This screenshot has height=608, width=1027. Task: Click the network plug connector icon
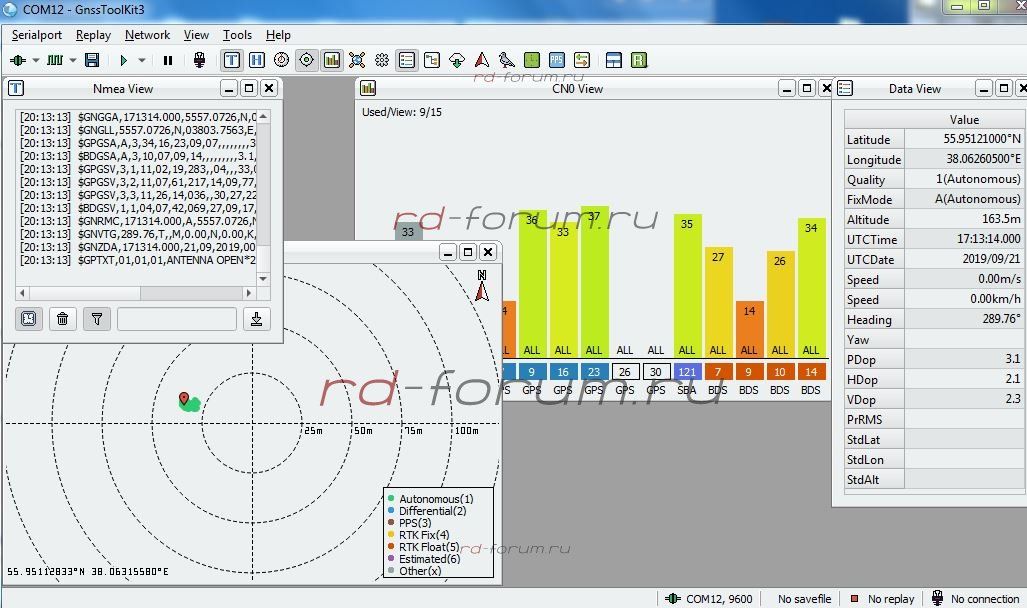(200, 60)
